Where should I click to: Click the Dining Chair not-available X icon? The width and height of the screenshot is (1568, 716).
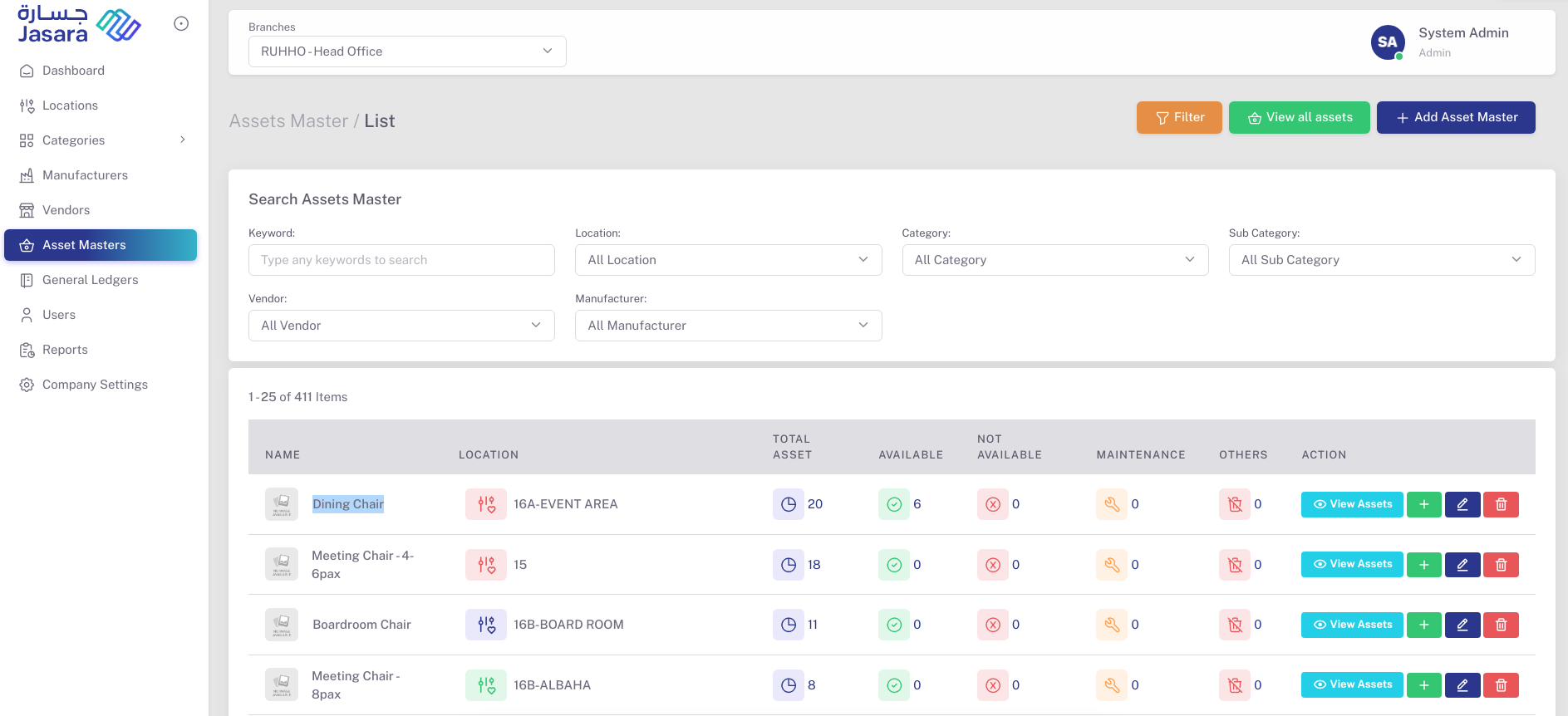pos(992,504)
